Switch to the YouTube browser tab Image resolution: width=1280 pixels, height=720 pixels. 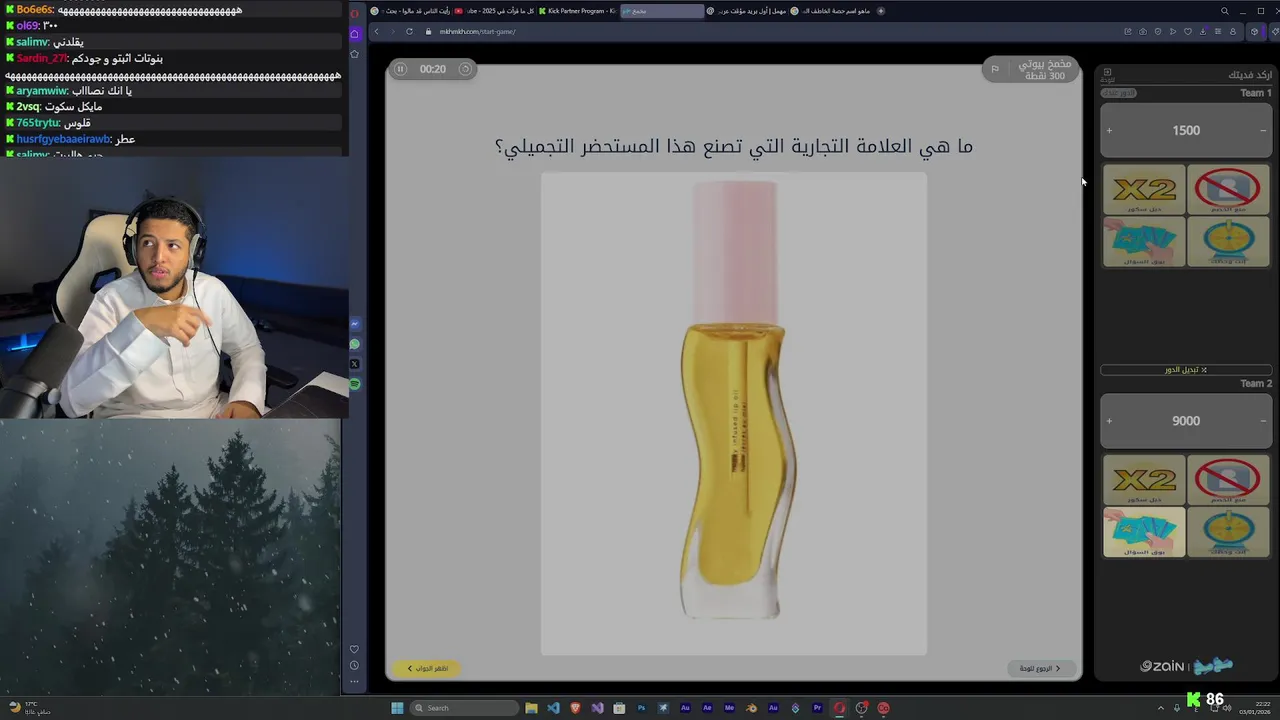(x=493, y=11)
